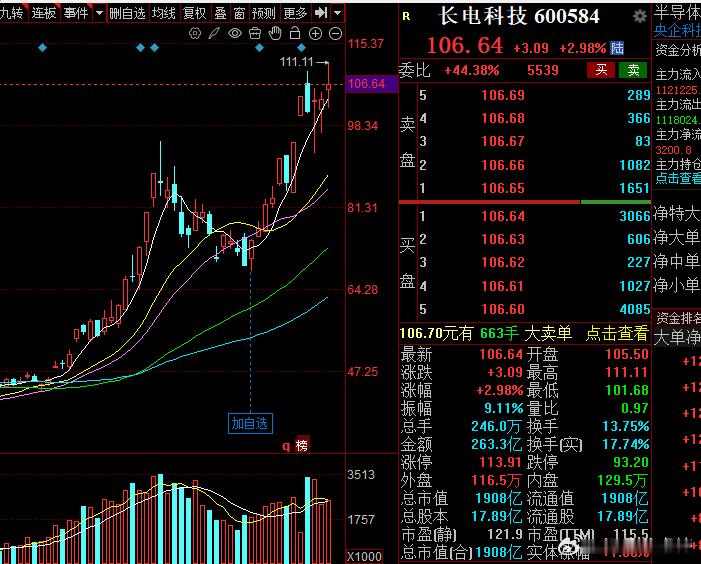This screenshot has height=564, width=701.
Task: Click buy level 5 price 106.60
Action: point(503,309)
